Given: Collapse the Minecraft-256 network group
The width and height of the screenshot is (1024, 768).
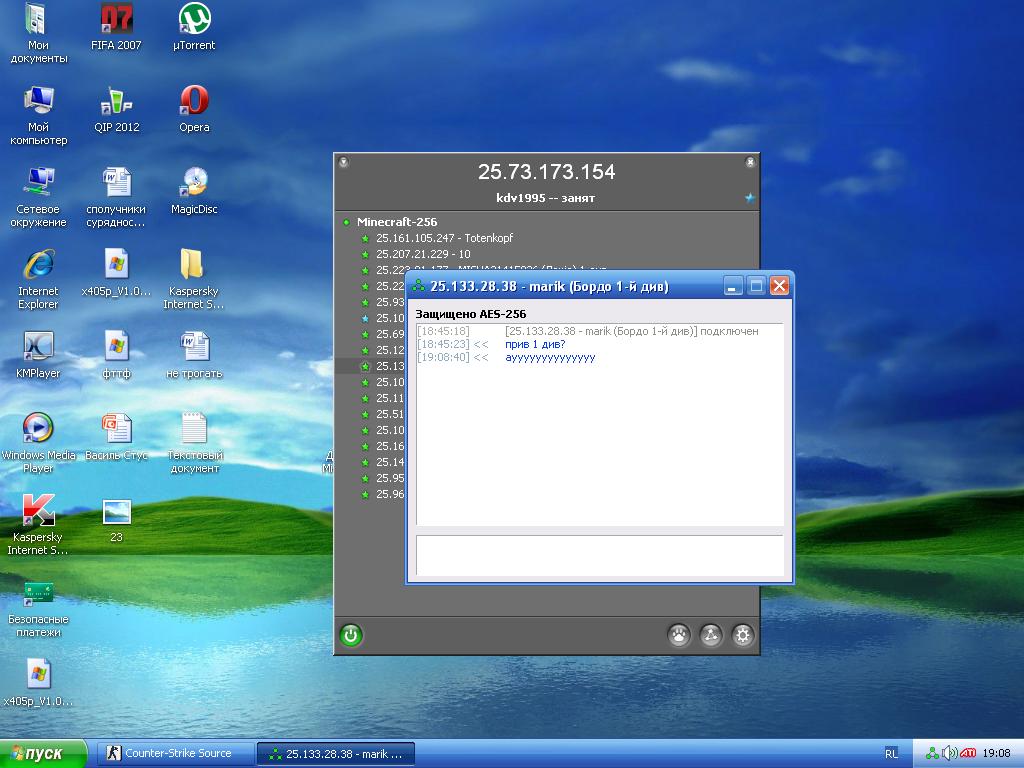Looking at the screenshot, I should tap(346, 222).
